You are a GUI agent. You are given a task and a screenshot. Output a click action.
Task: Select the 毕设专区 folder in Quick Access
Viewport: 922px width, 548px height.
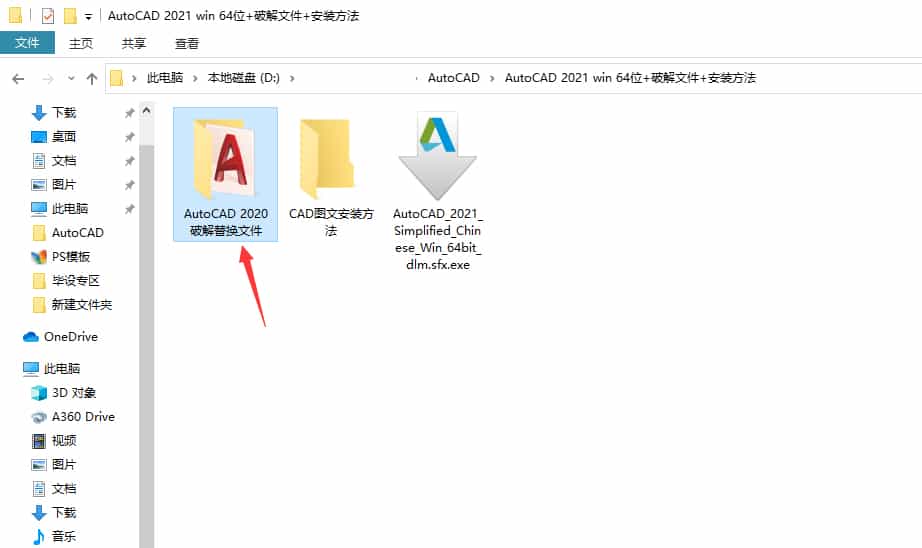click(x=75, y=281)
